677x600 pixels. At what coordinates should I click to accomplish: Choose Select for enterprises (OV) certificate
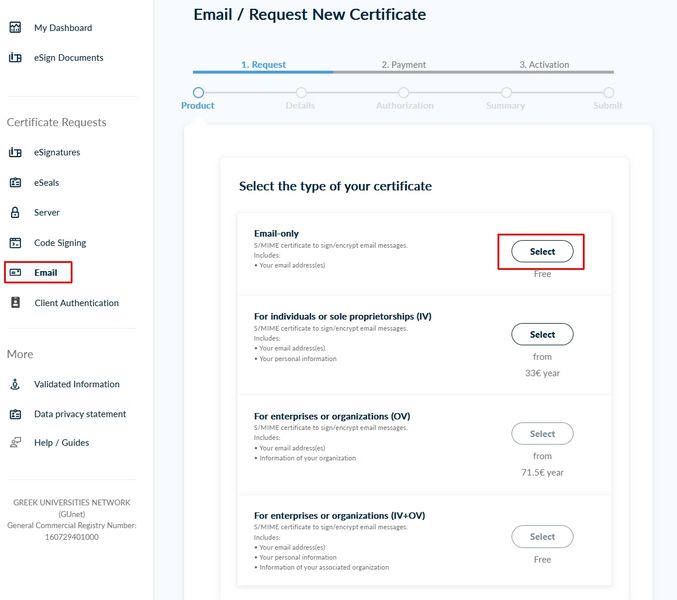click(x=542, y=434)
